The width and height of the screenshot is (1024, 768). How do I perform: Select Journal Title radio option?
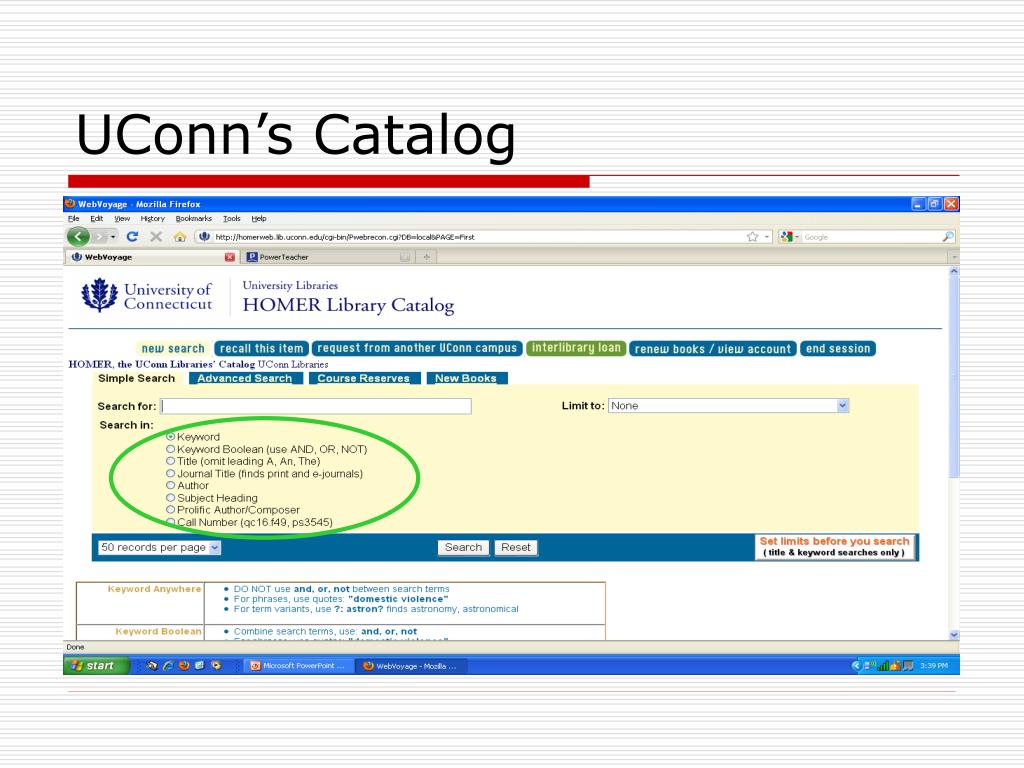[170, 473]
